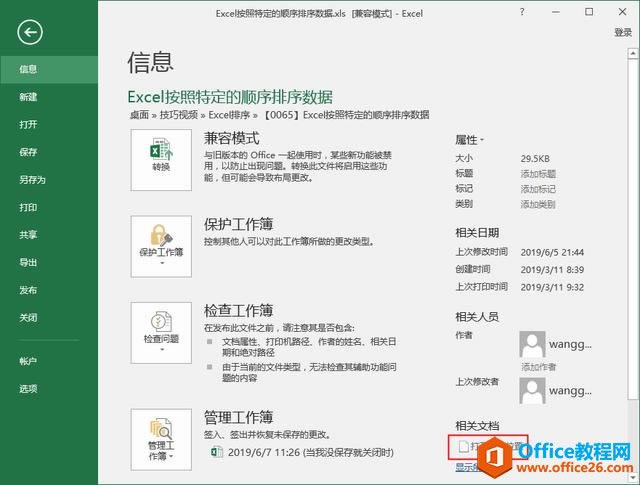Click the created time 2019/3/11 8:39
Image resolution: width=640 pixels, height=485 pixels.
tap(552, 270)
